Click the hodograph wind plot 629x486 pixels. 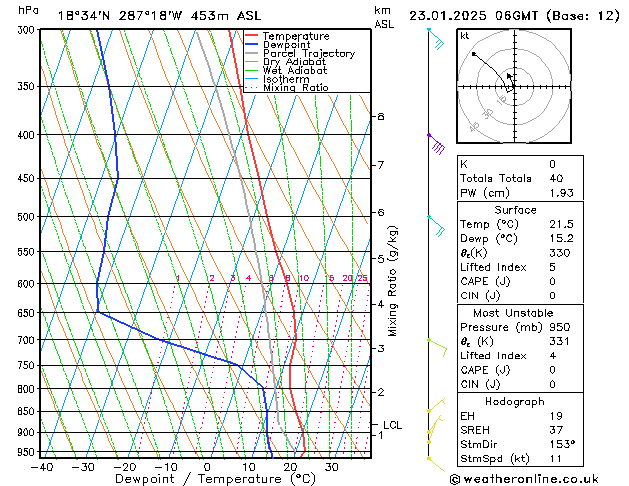pyautogui.click(x=514, y=86)
